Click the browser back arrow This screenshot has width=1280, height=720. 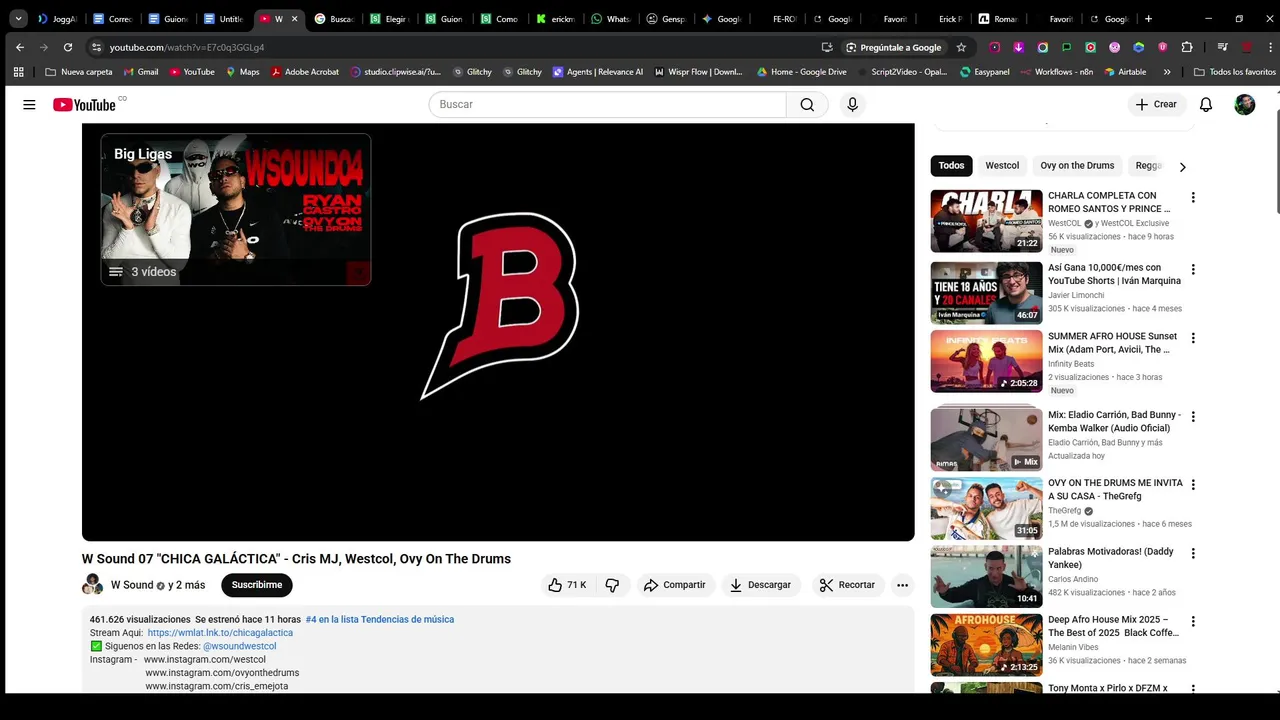(20, 47)
